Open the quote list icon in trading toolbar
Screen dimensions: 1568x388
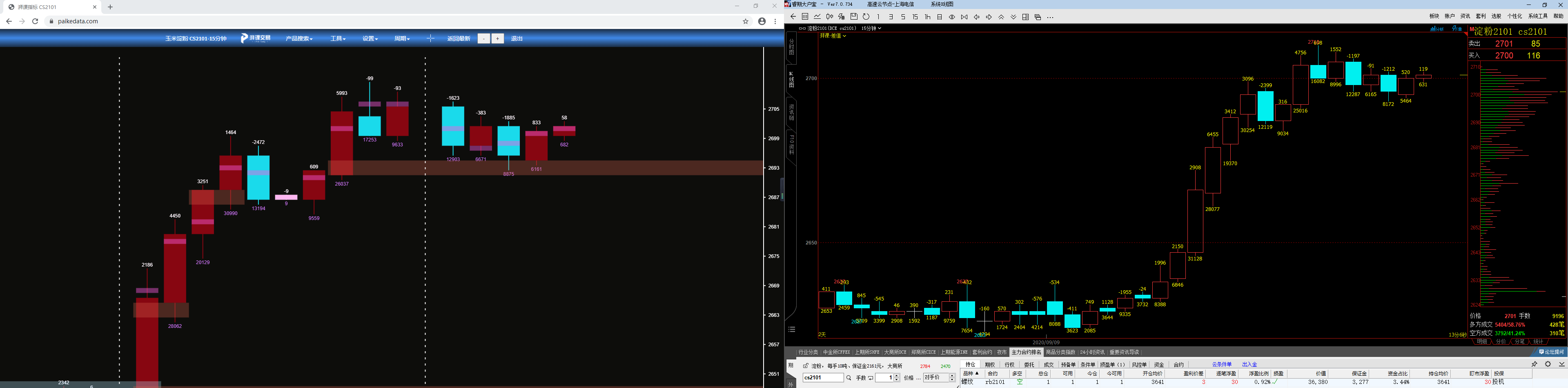805,17
